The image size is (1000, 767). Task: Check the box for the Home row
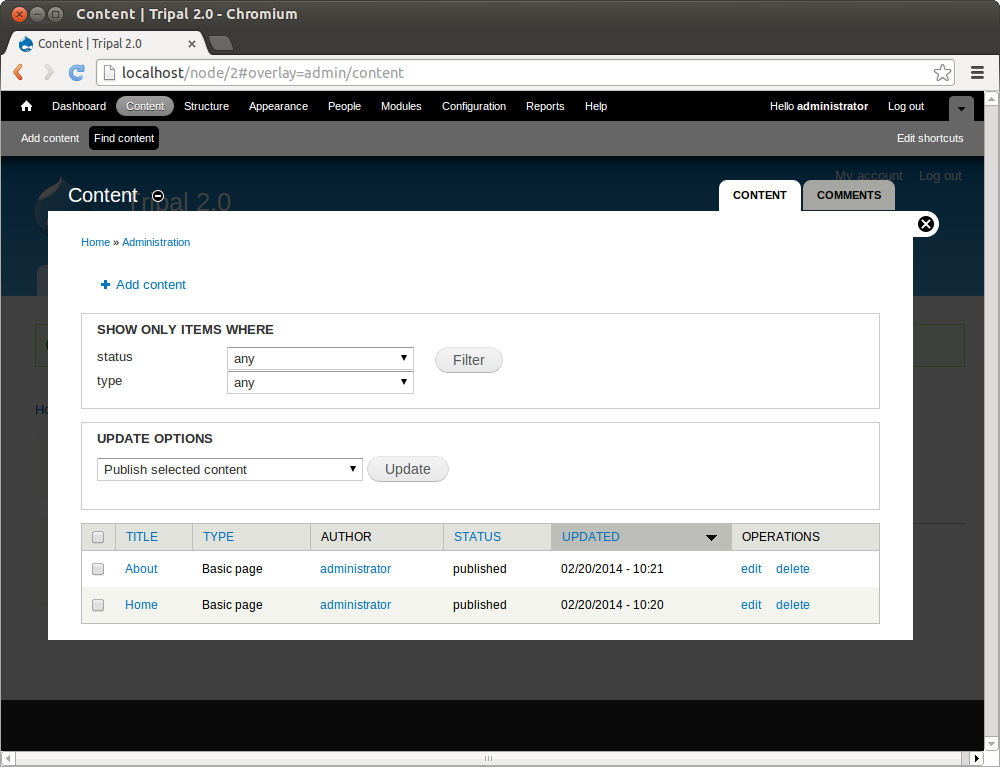coord(98,605)
